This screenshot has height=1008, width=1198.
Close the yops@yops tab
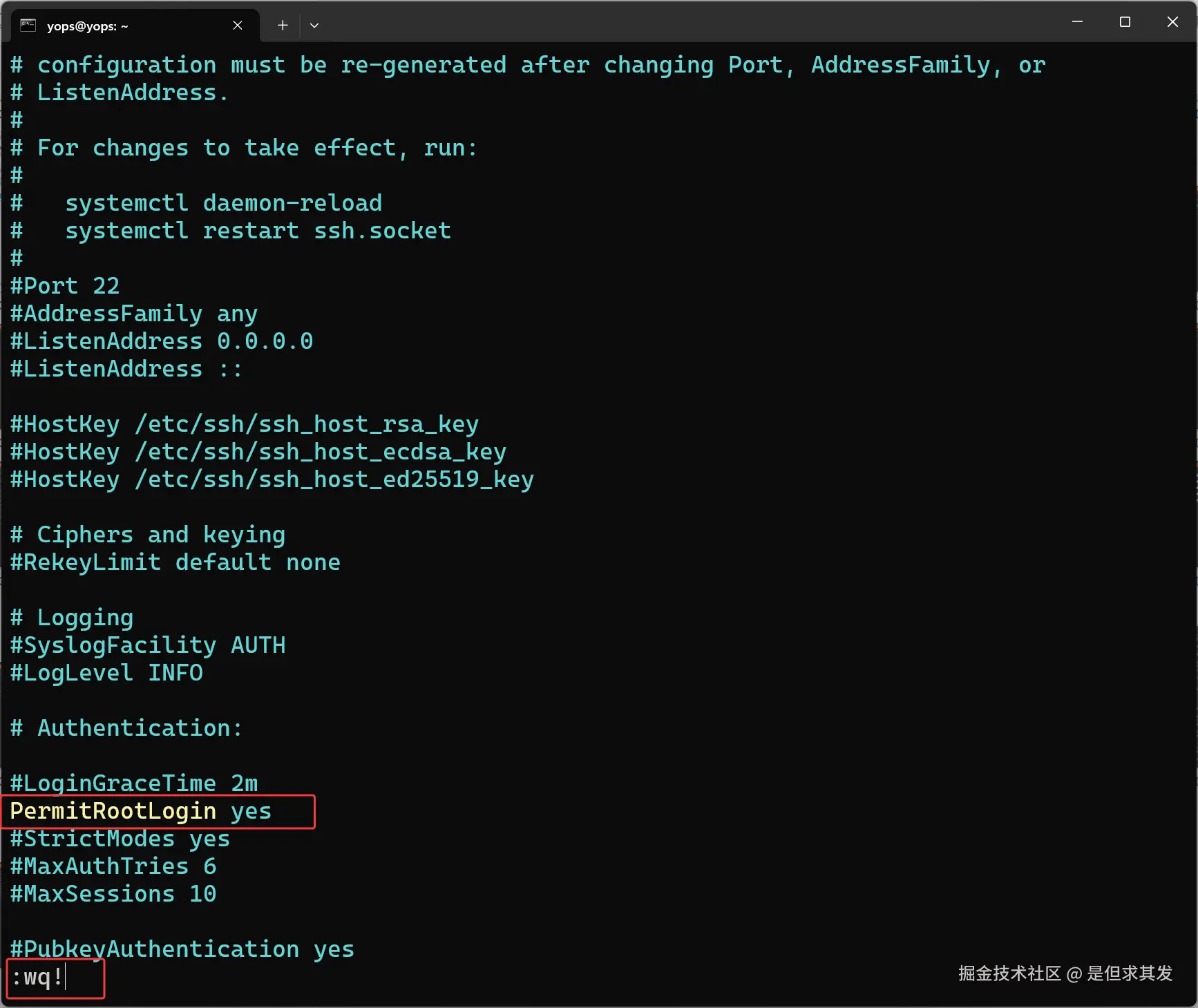238,25
